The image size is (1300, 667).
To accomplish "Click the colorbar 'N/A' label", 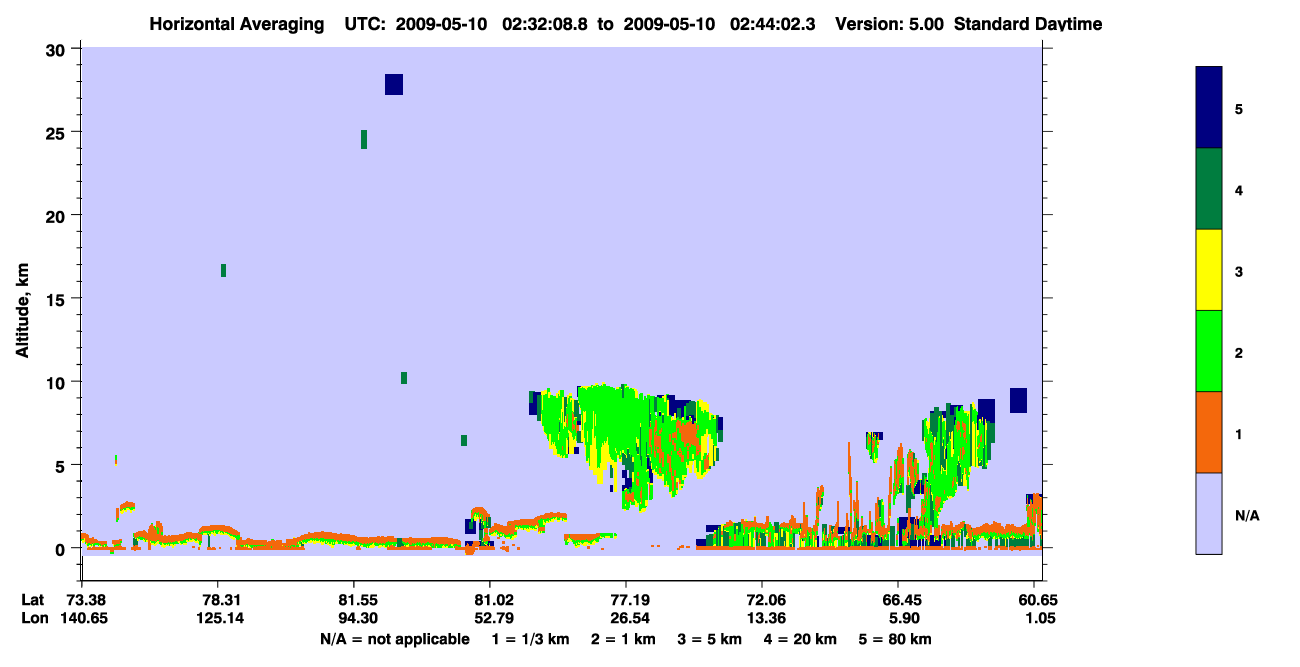I will (x=1246, y=516).
